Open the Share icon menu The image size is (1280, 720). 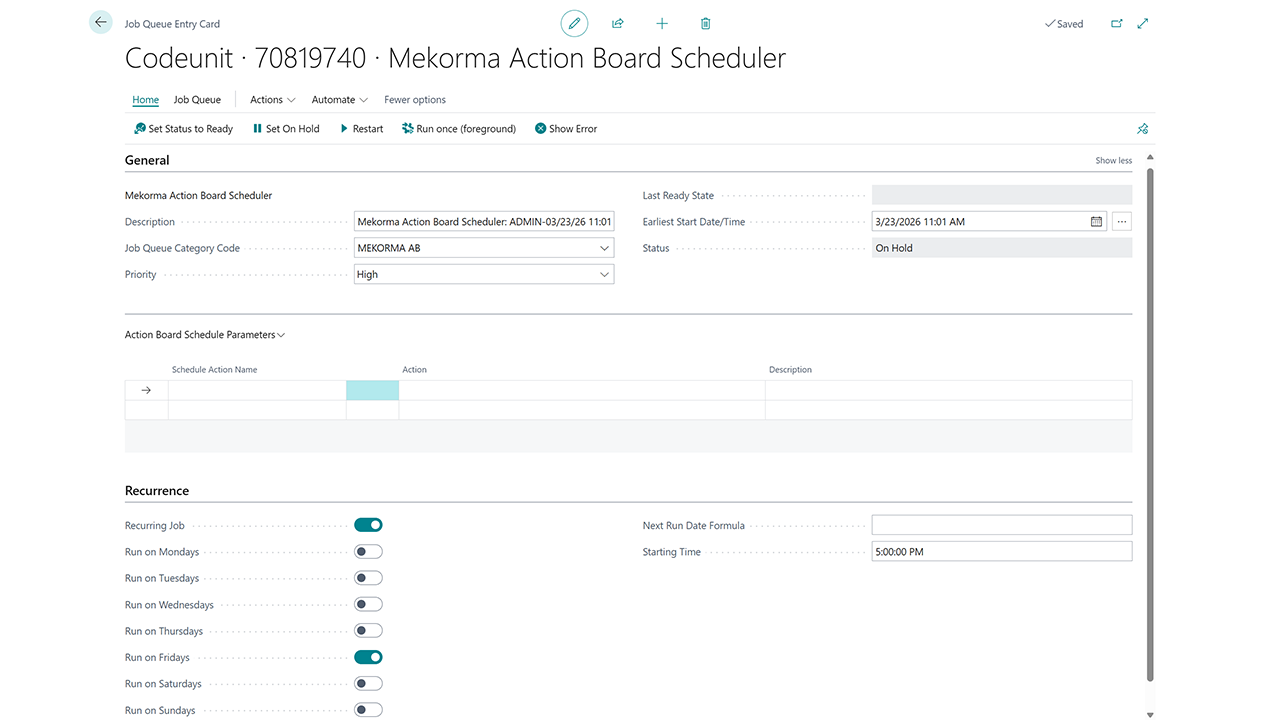point(618,23)
